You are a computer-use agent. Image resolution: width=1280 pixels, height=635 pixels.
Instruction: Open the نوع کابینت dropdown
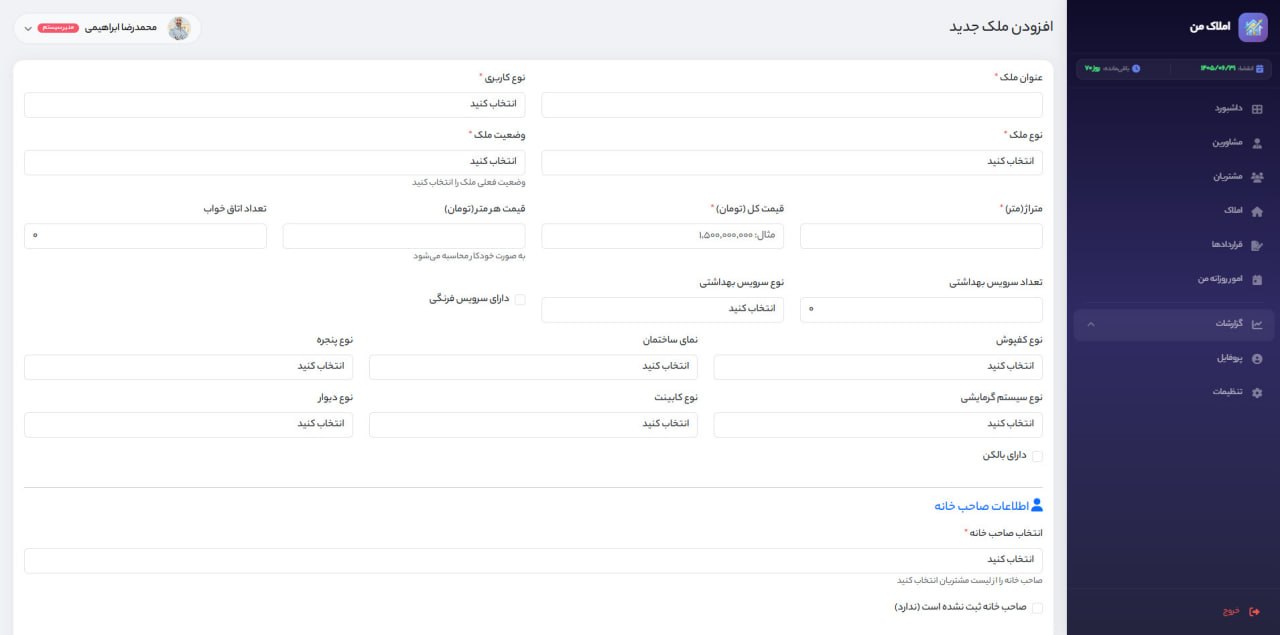533,425
